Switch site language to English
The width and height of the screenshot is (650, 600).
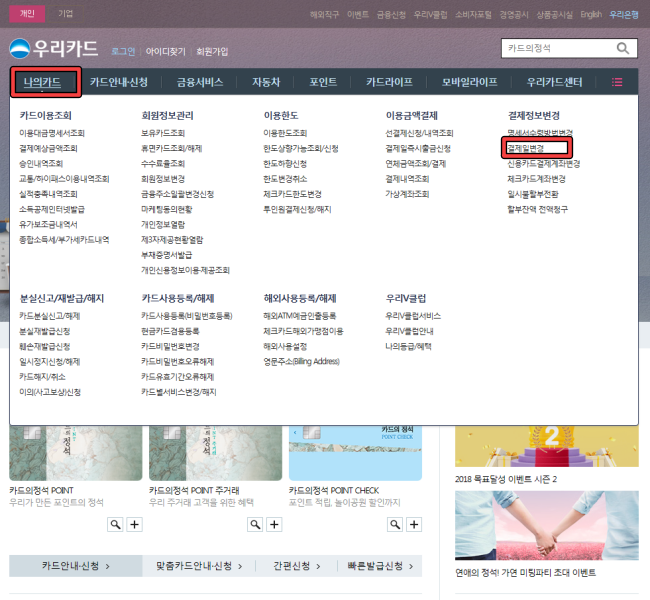[591, 15]
